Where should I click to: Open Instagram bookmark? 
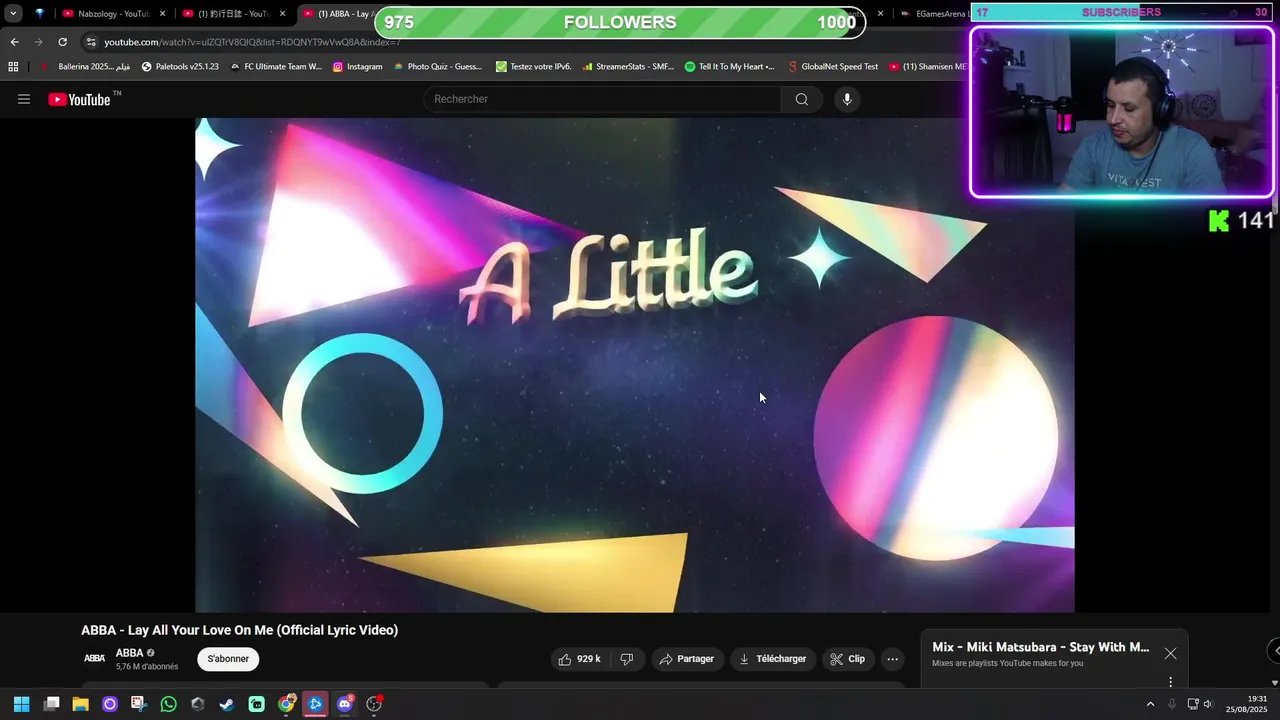[358, 67]
